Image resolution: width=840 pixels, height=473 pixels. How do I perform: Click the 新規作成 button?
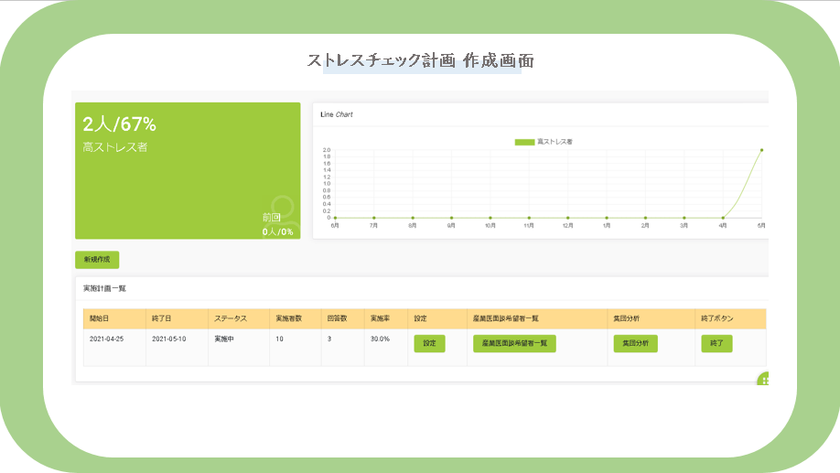click(x=97, y=260)
